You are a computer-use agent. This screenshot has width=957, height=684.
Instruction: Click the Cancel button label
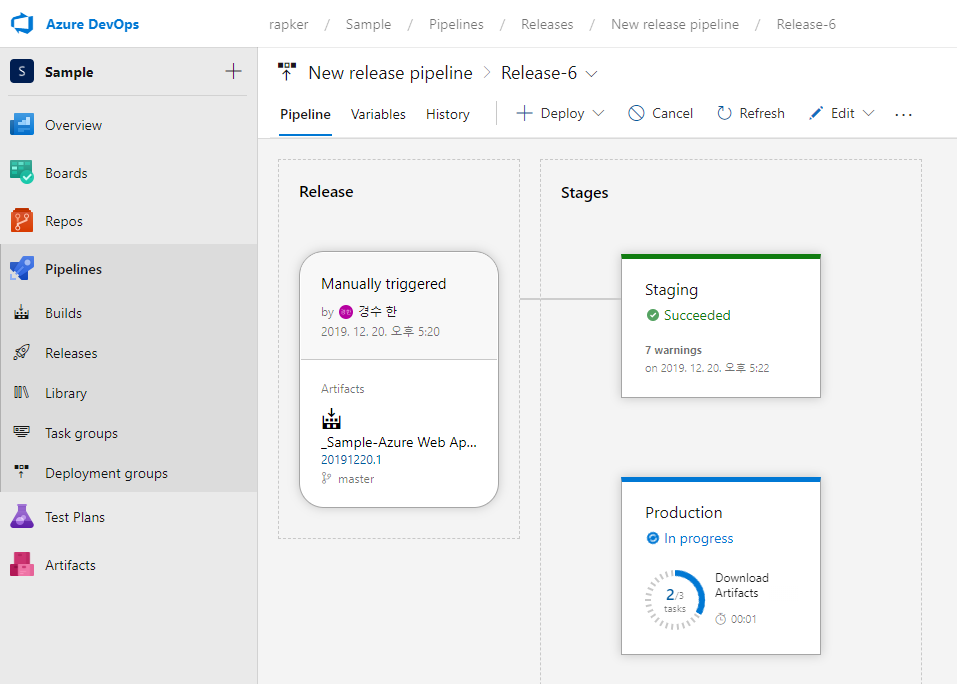[672, 113]
